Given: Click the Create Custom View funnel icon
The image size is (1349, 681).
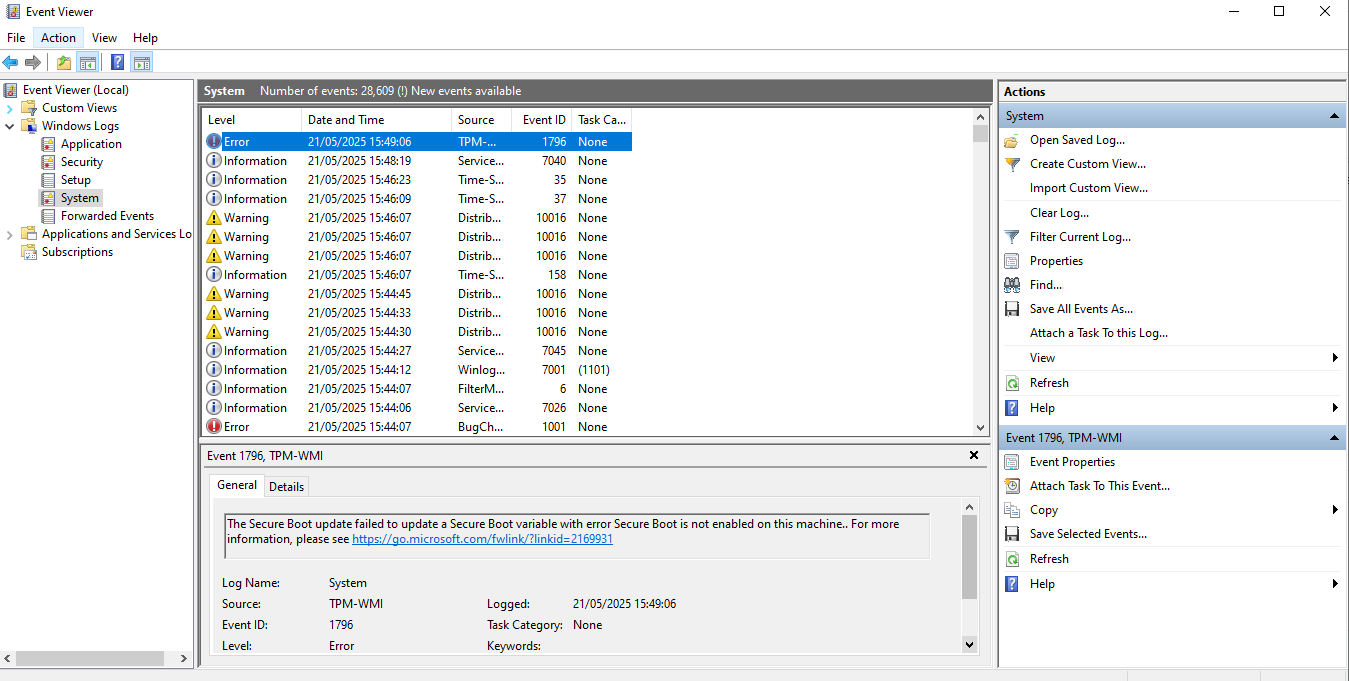Looking at the screenshot, I should pyautogui.click(x=1012, y=164).
